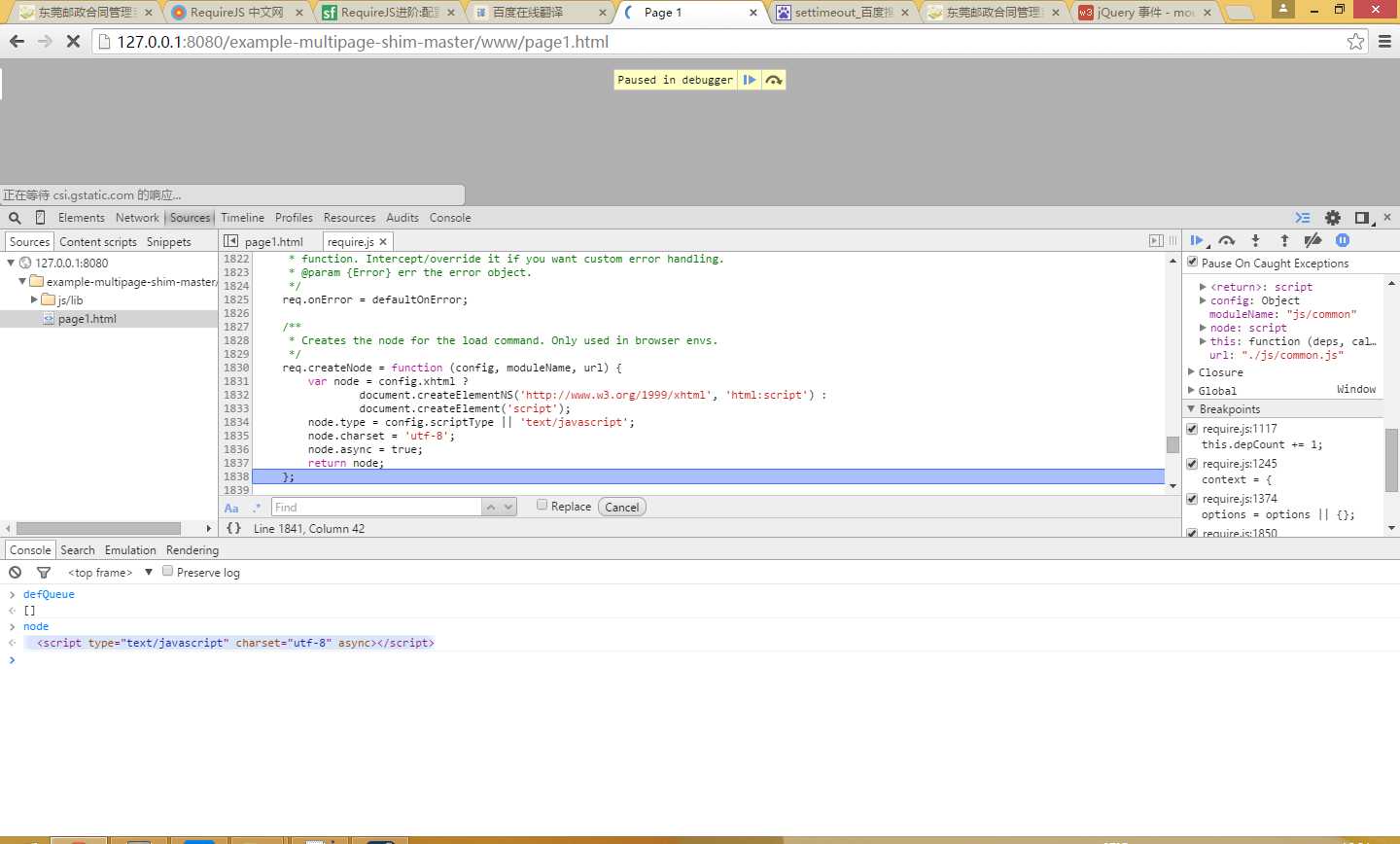Disable breakpoint at require.js:1245
This screenshot has height=844, width=1400.
pyautogui.click(x=1193, y=464)
